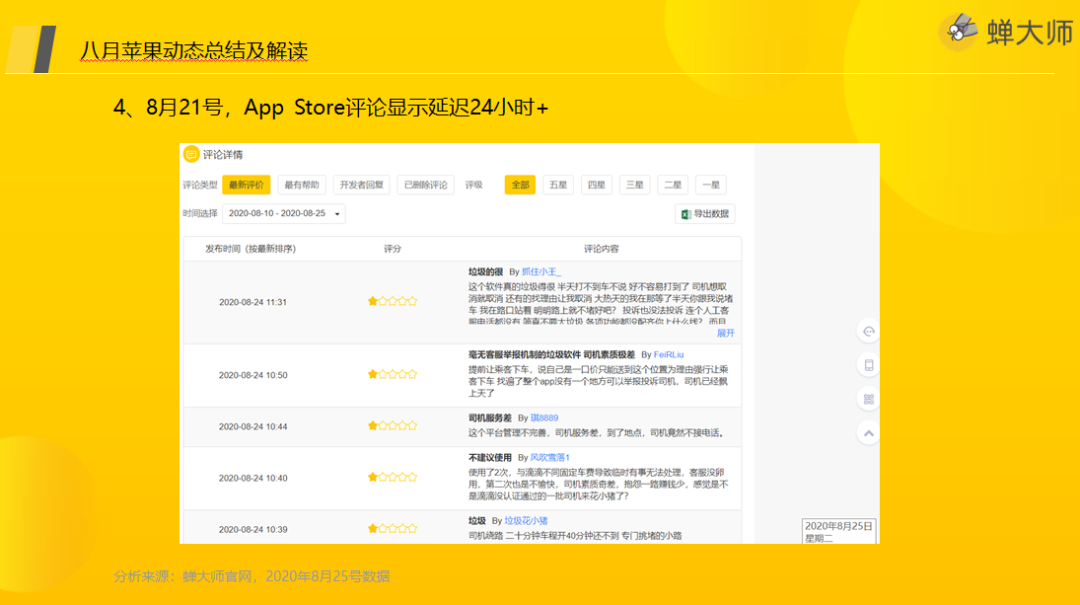Click the 蝉大师 logo icon

tap(959, 31)
